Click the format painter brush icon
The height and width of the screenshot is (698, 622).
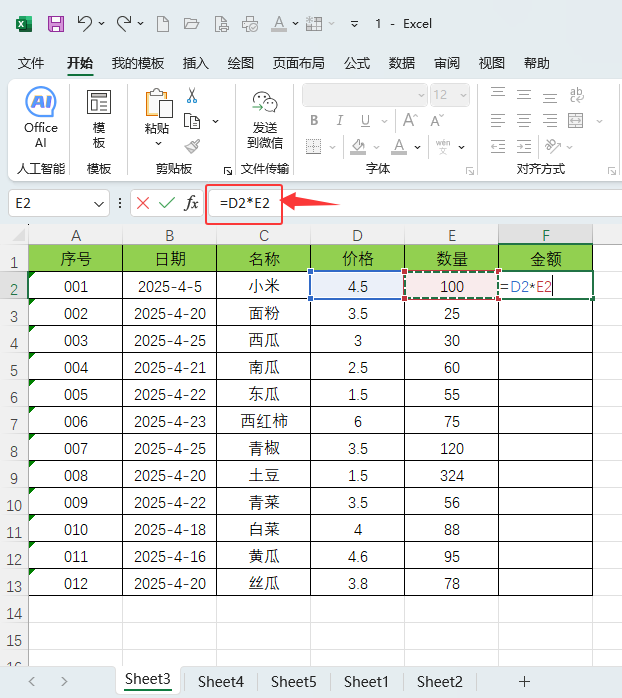(x=192, y=146)
